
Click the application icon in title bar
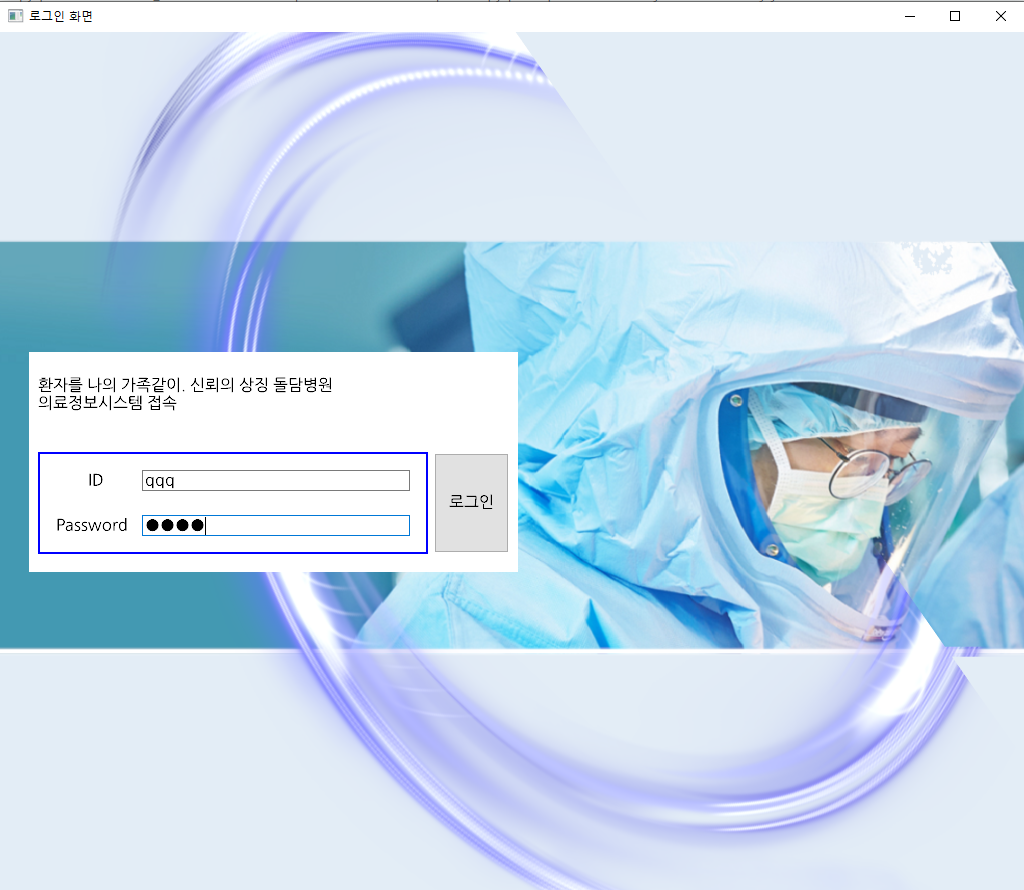pos(16,16)
